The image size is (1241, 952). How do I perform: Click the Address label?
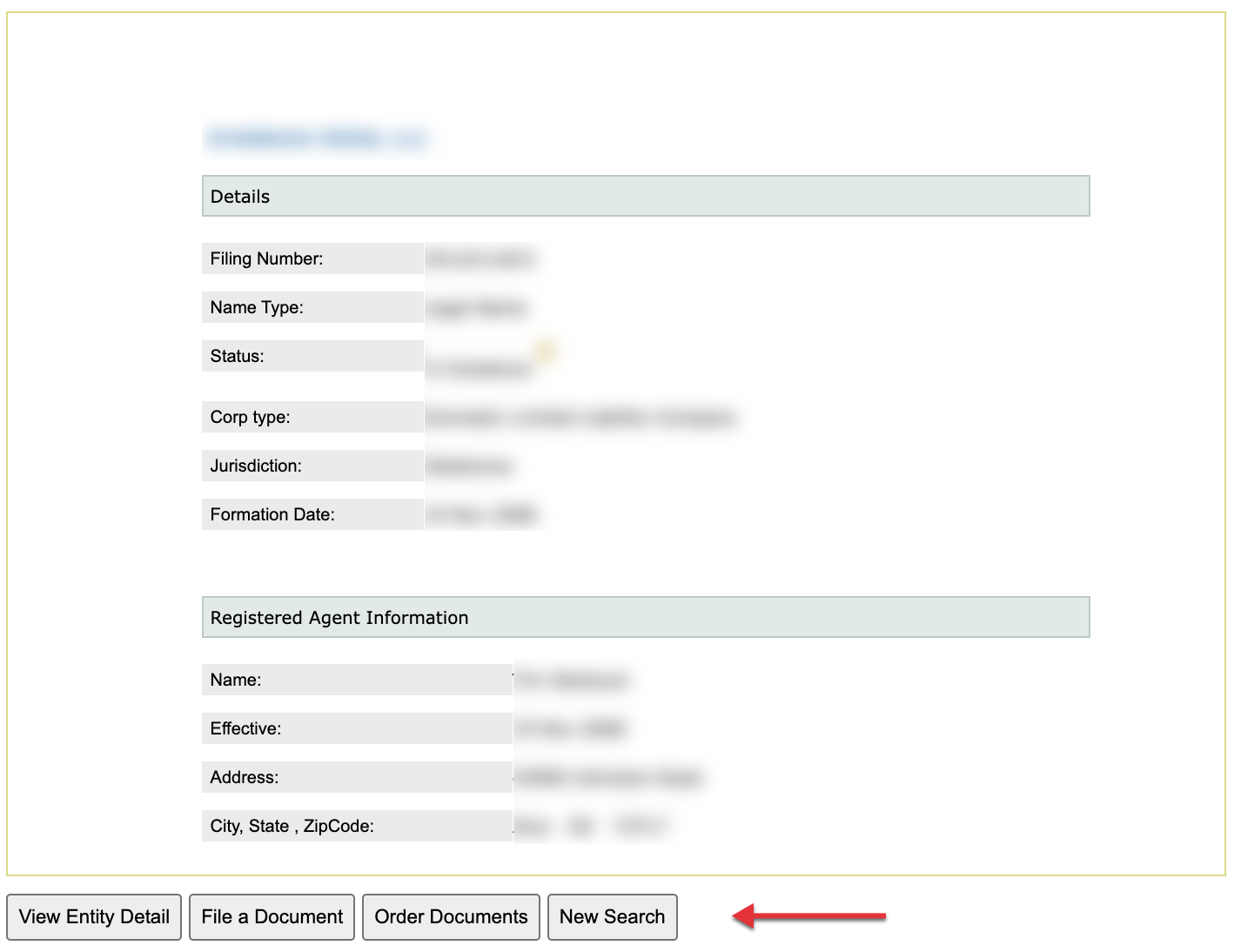[245, 777]
